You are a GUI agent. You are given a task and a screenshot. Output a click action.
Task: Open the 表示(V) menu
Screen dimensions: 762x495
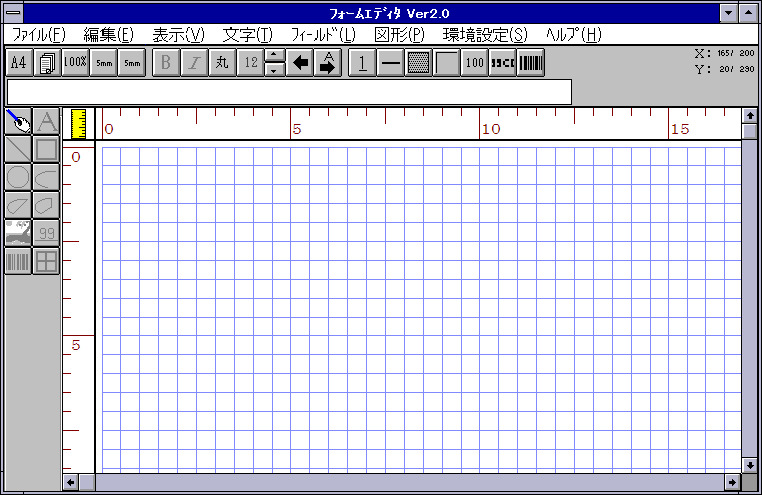click(x=178, y=34)
